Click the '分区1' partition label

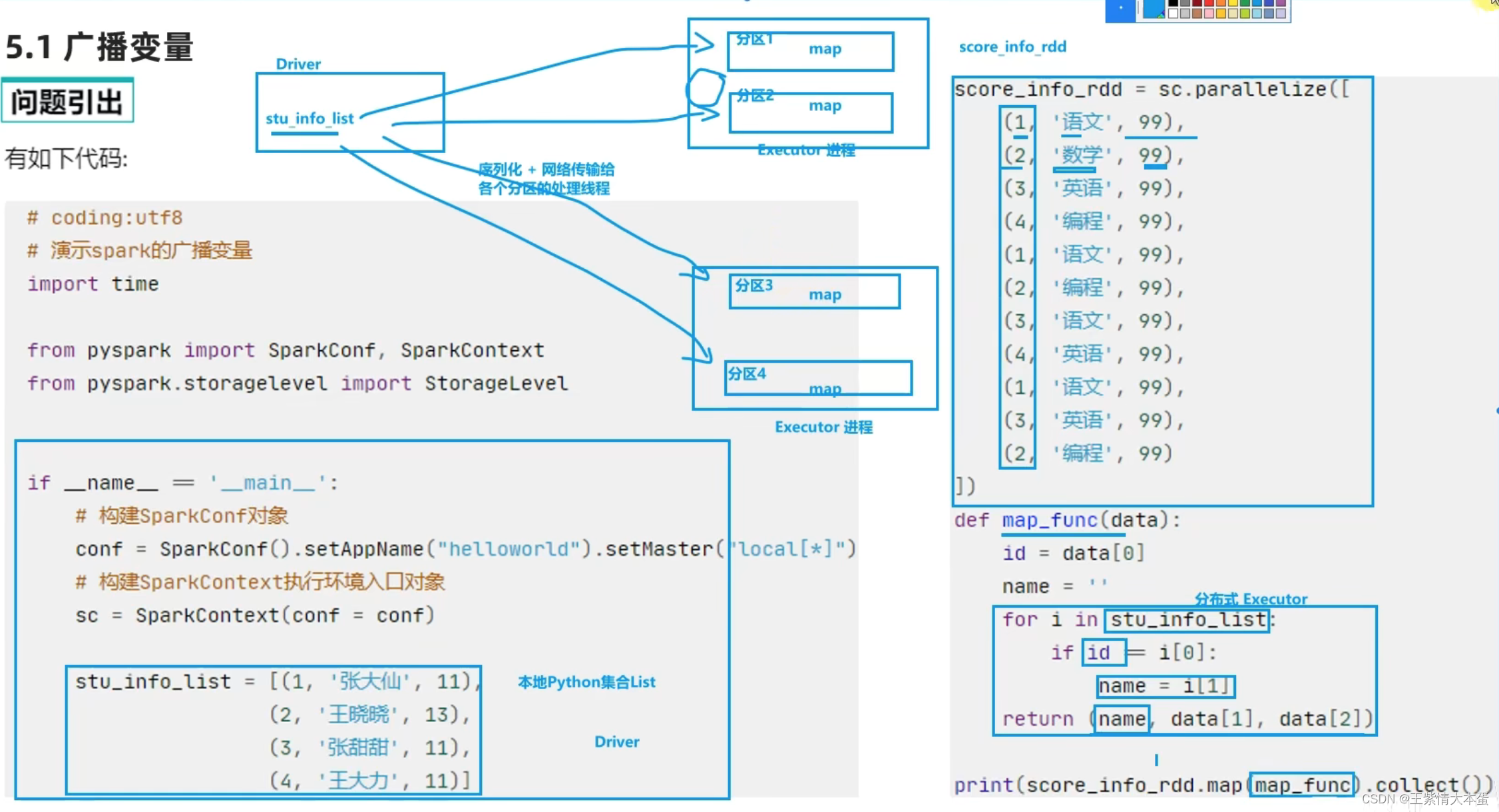[755, 39]
